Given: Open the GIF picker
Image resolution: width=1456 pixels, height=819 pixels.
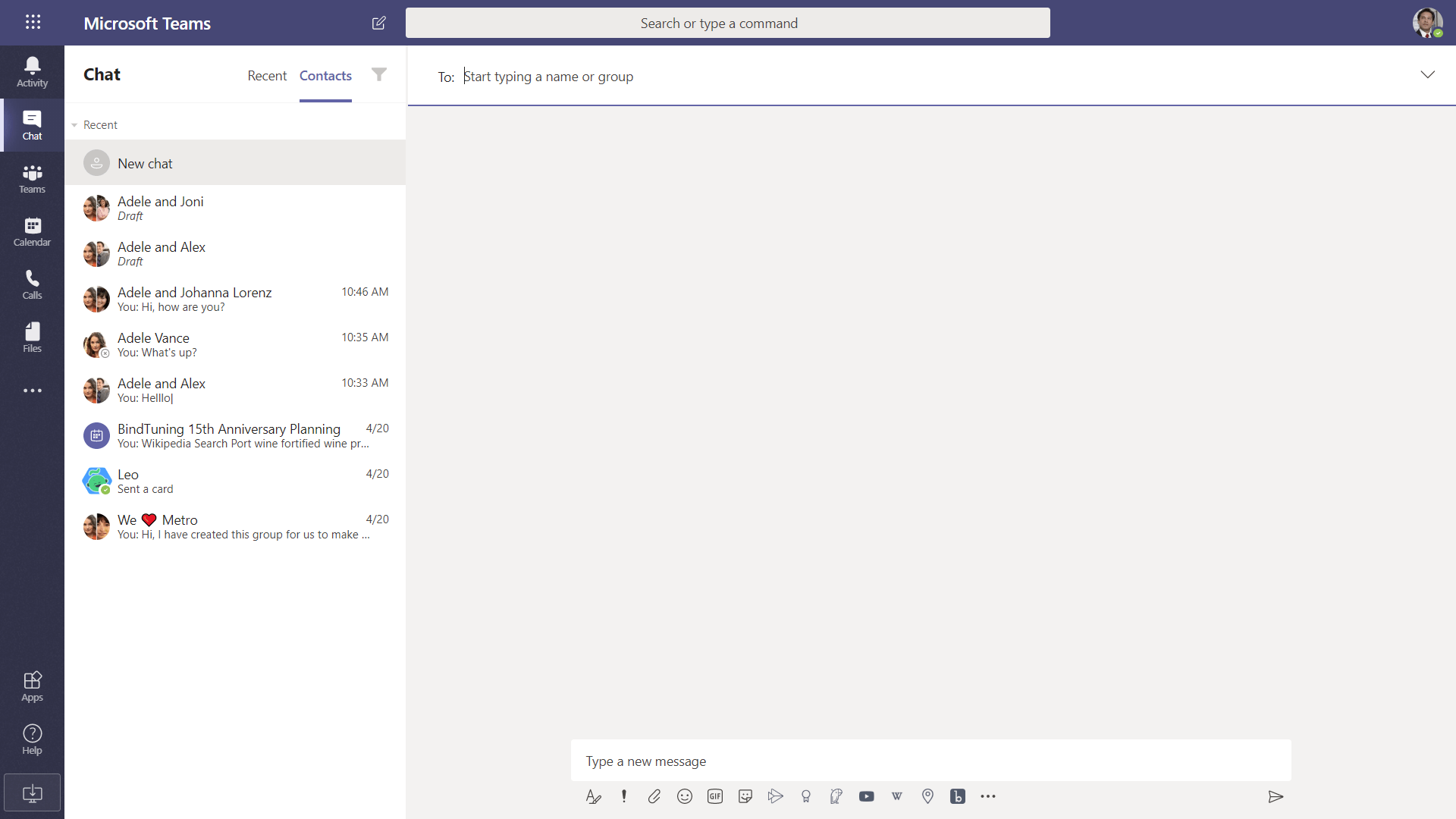Looking at the screenshot, I should click(x=714, y=796).
